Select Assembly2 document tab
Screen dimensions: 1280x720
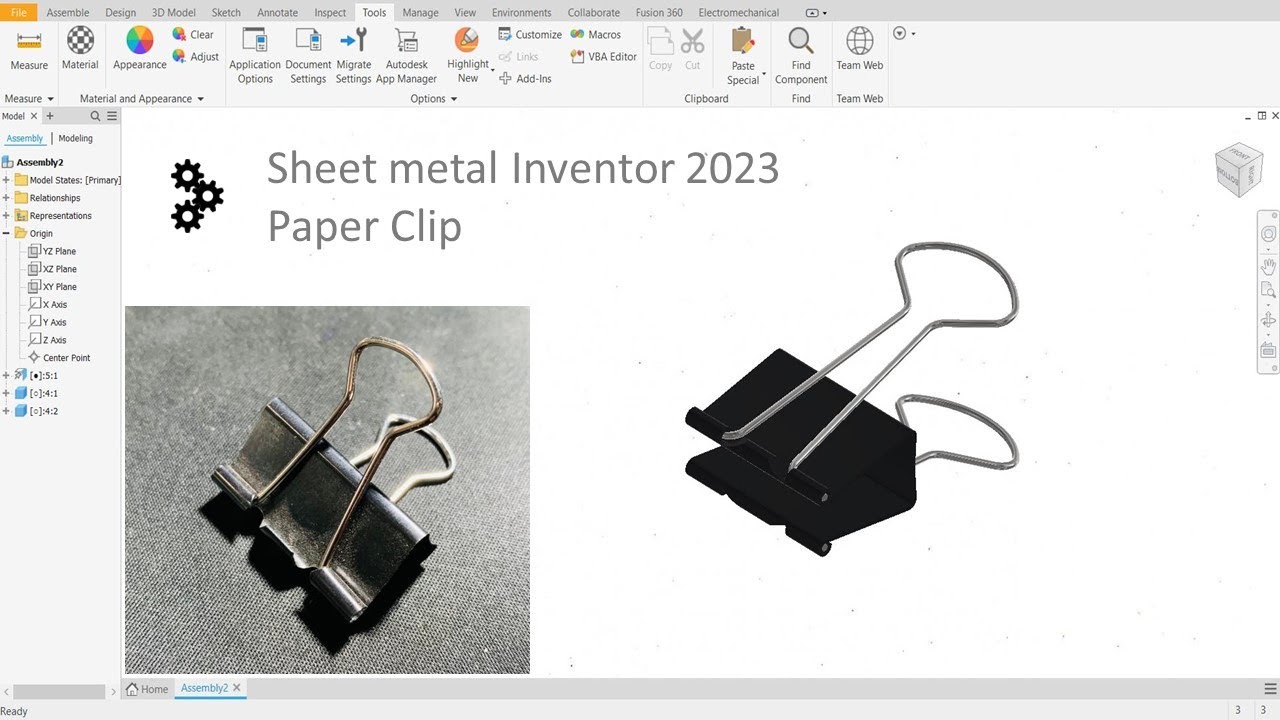tap(204, 689)
